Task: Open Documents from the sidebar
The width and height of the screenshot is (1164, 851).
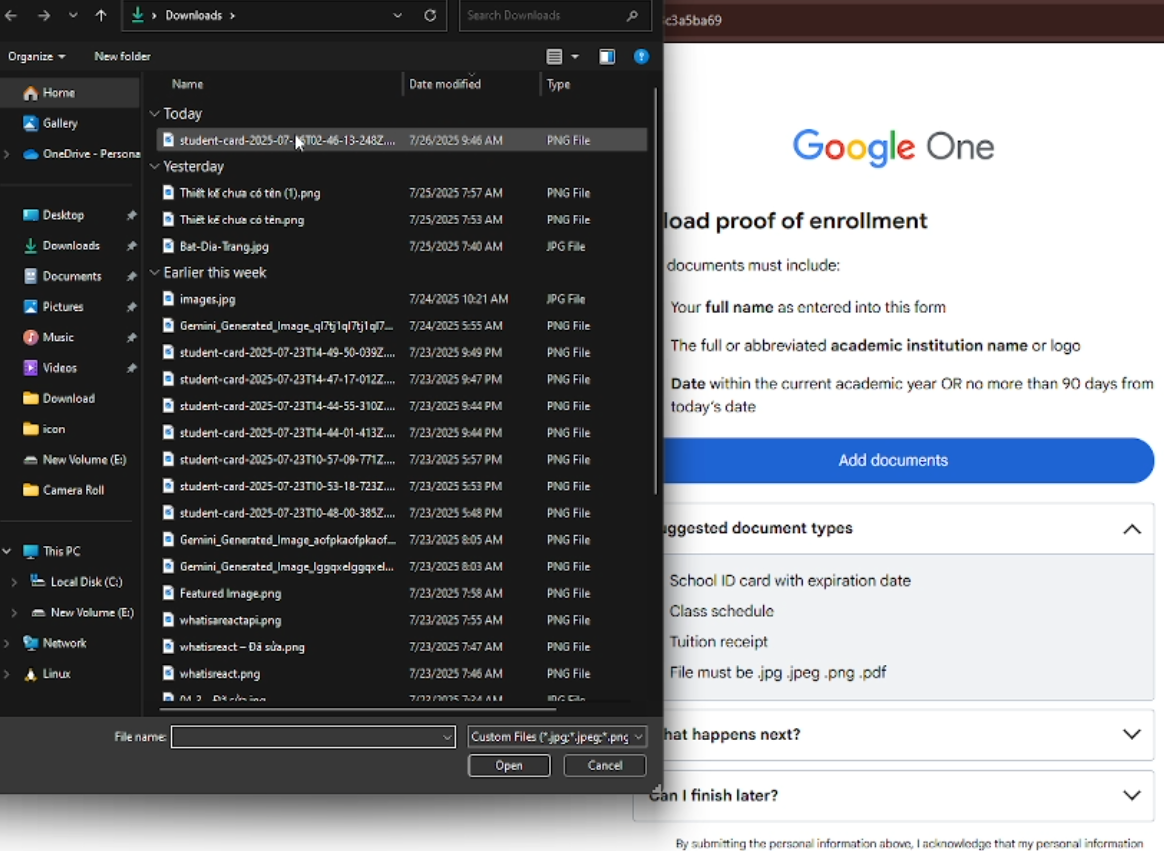Action: 70,276
